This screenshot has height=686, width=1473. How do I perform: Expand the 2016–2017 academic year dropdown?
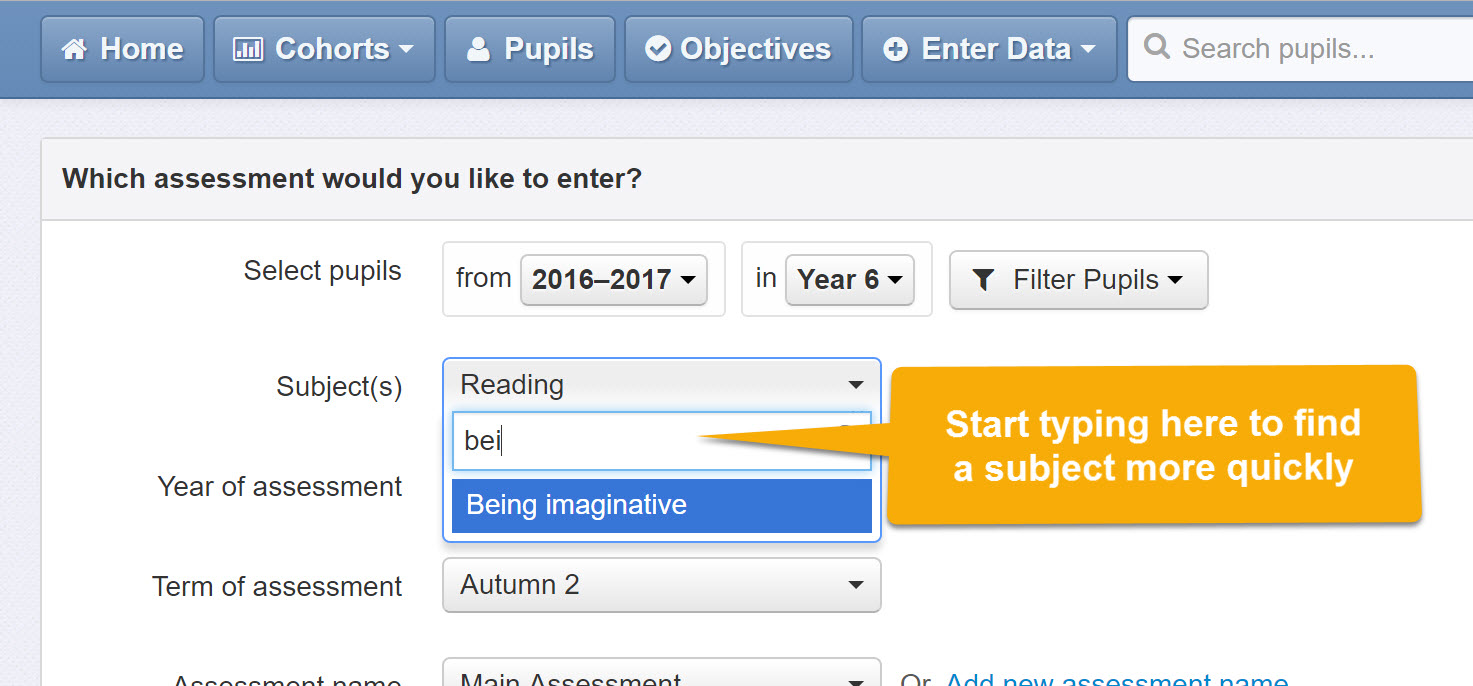(614, 280)
